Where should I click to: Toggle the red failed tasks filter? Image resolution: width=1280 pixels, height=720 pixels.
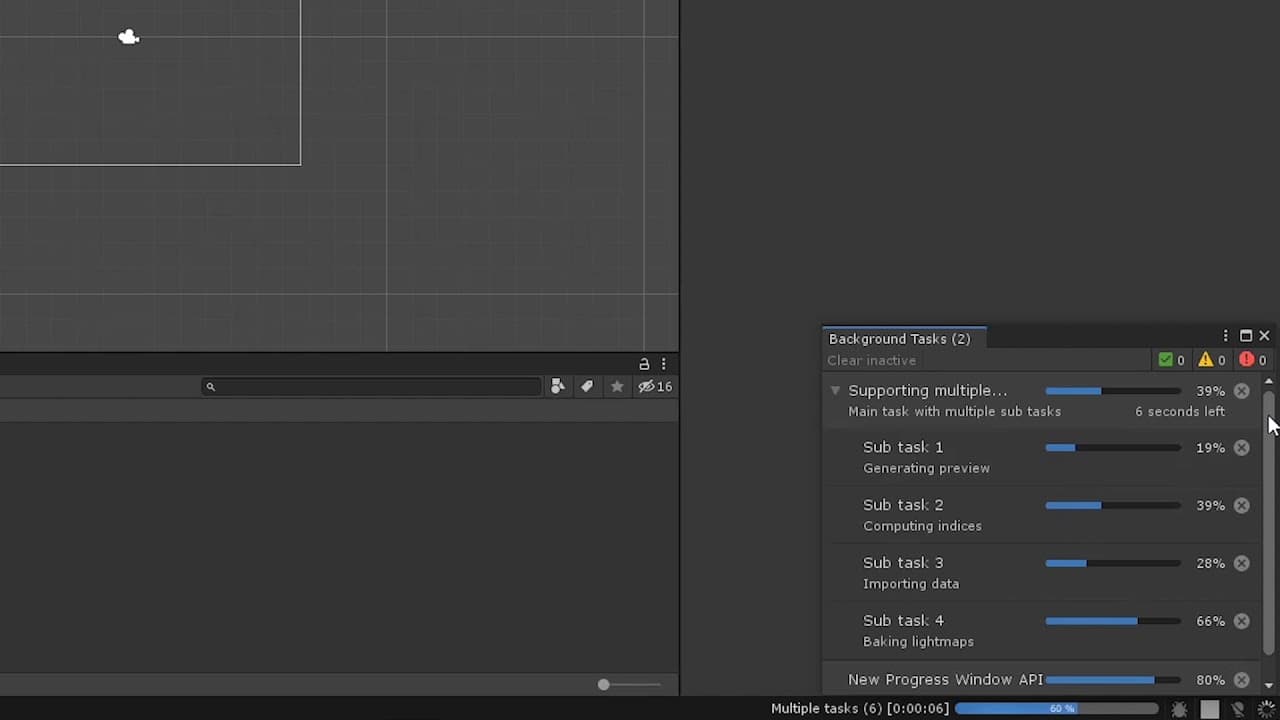tap(1253, 361)
